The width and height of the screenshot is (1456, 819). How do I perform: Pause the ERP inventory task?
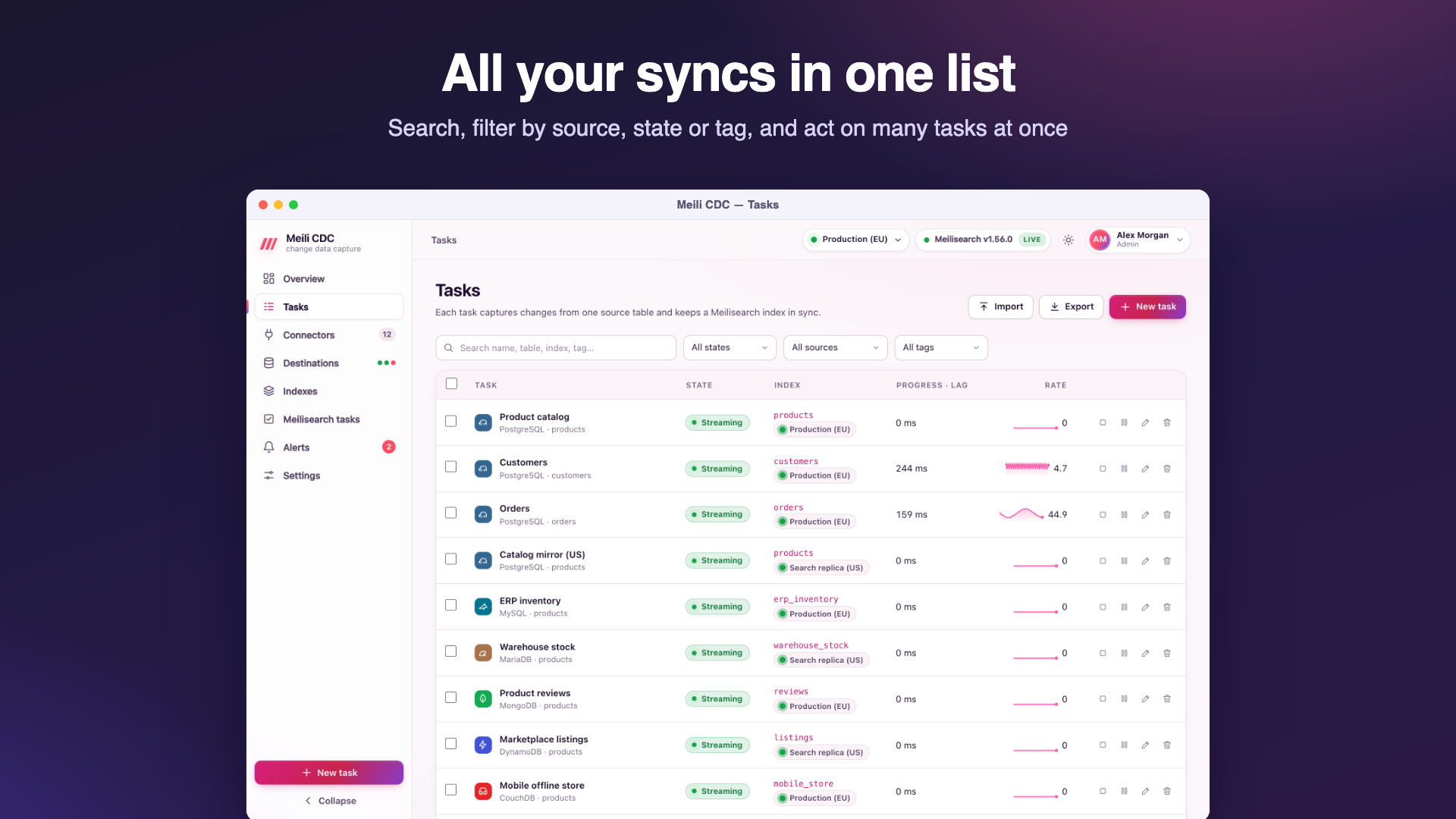point(1124,607)
